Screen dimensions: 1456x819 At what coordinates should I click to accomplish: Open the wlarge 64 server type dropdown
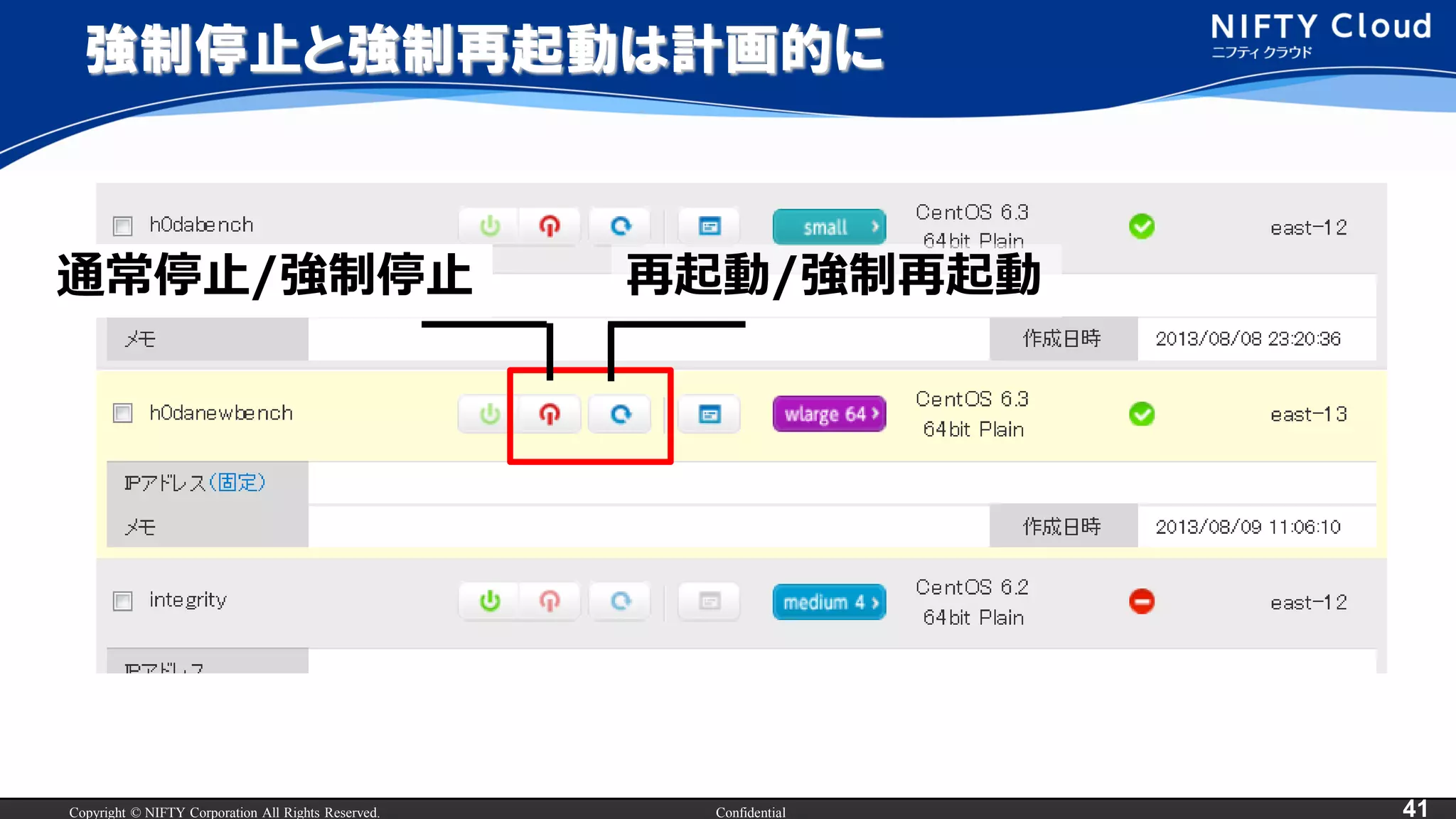[830, 414]
